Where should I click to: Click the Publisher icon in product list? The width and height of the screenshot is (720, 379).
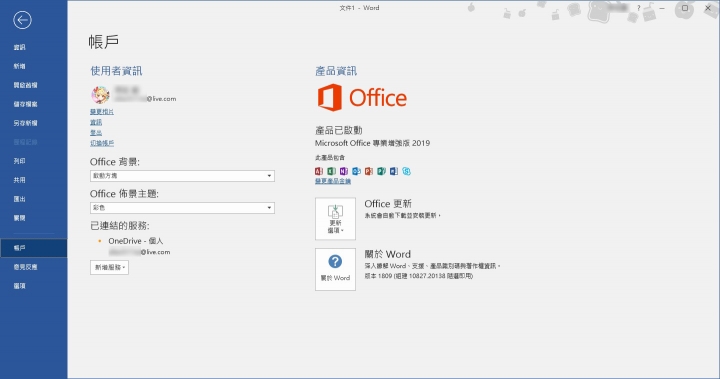tap(381, 171)
